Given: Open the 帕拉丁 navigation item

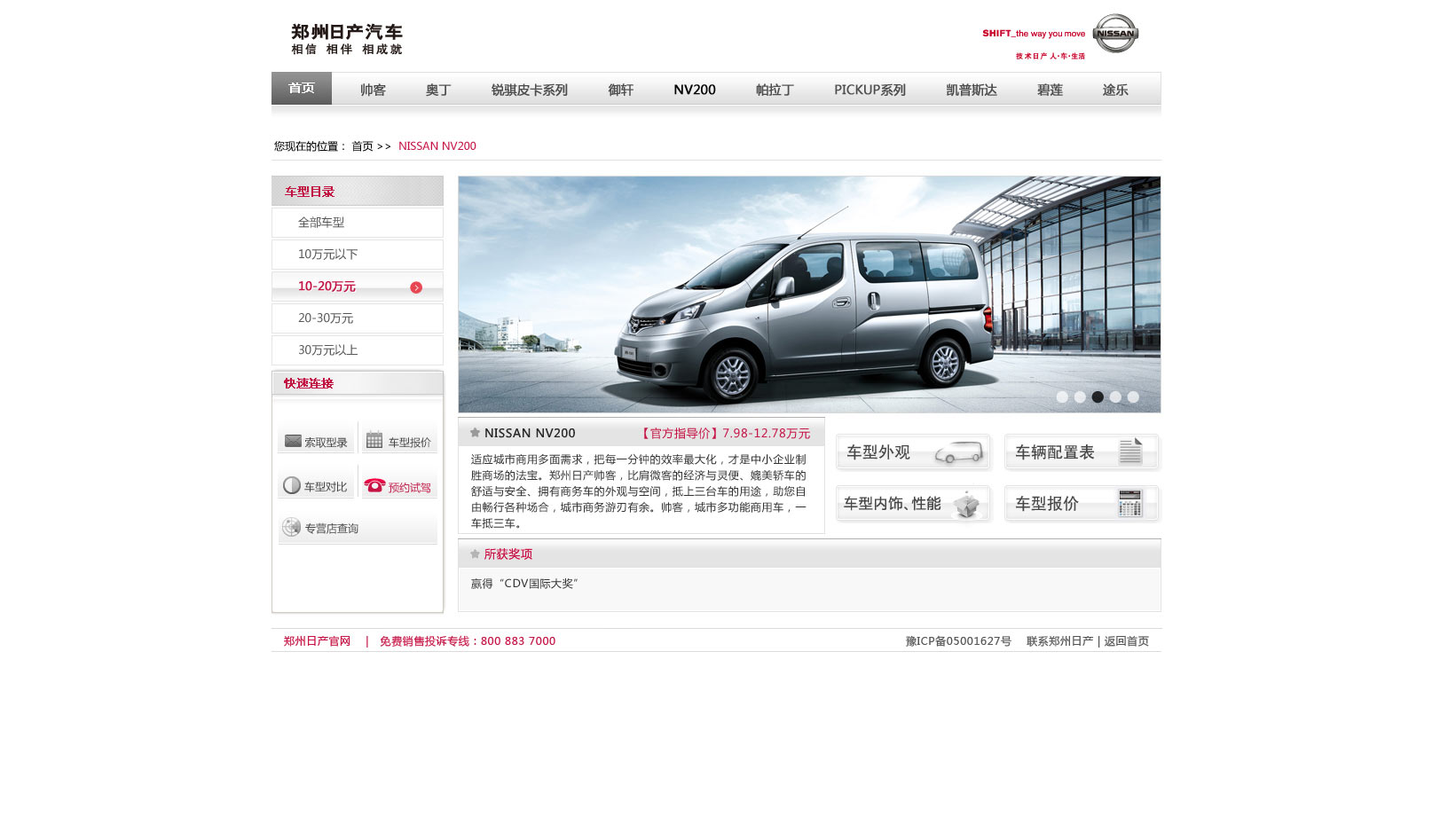Looking at the screenshot, I should 775,90.
